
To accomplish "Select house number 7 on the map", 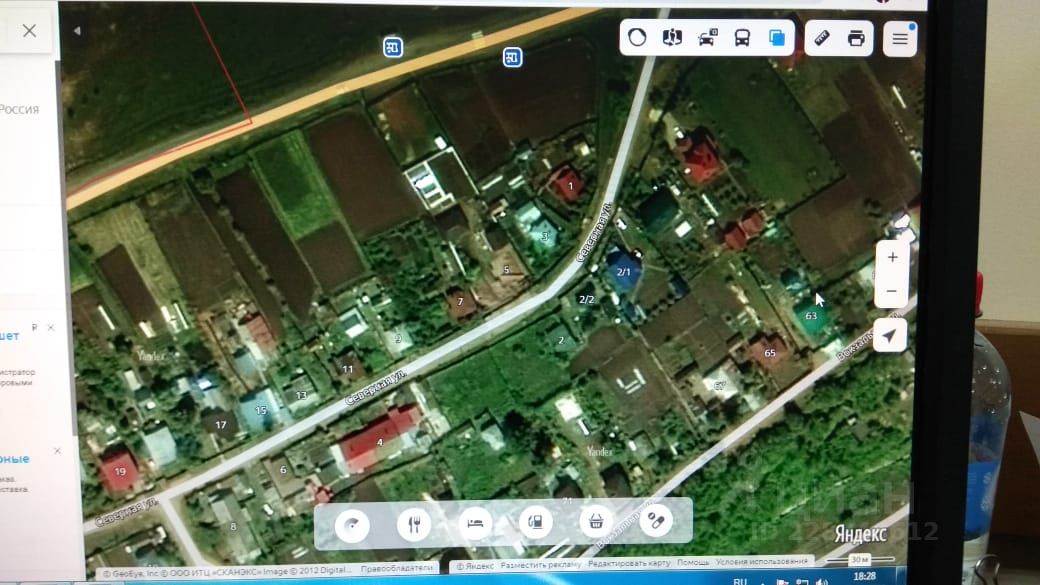I will (460, 302).
